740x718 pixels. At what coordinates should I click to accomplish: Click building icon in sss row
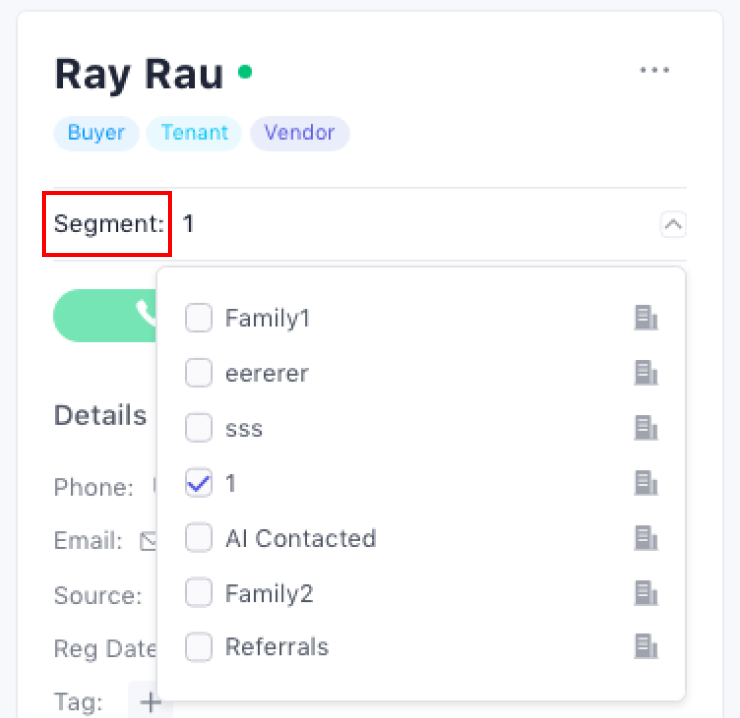coord(646,429)
